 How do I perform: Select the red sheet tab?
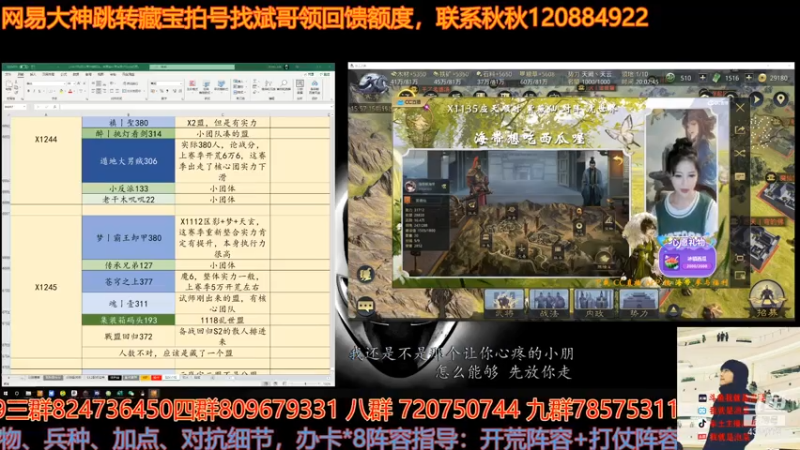click(x=156, y=378)
